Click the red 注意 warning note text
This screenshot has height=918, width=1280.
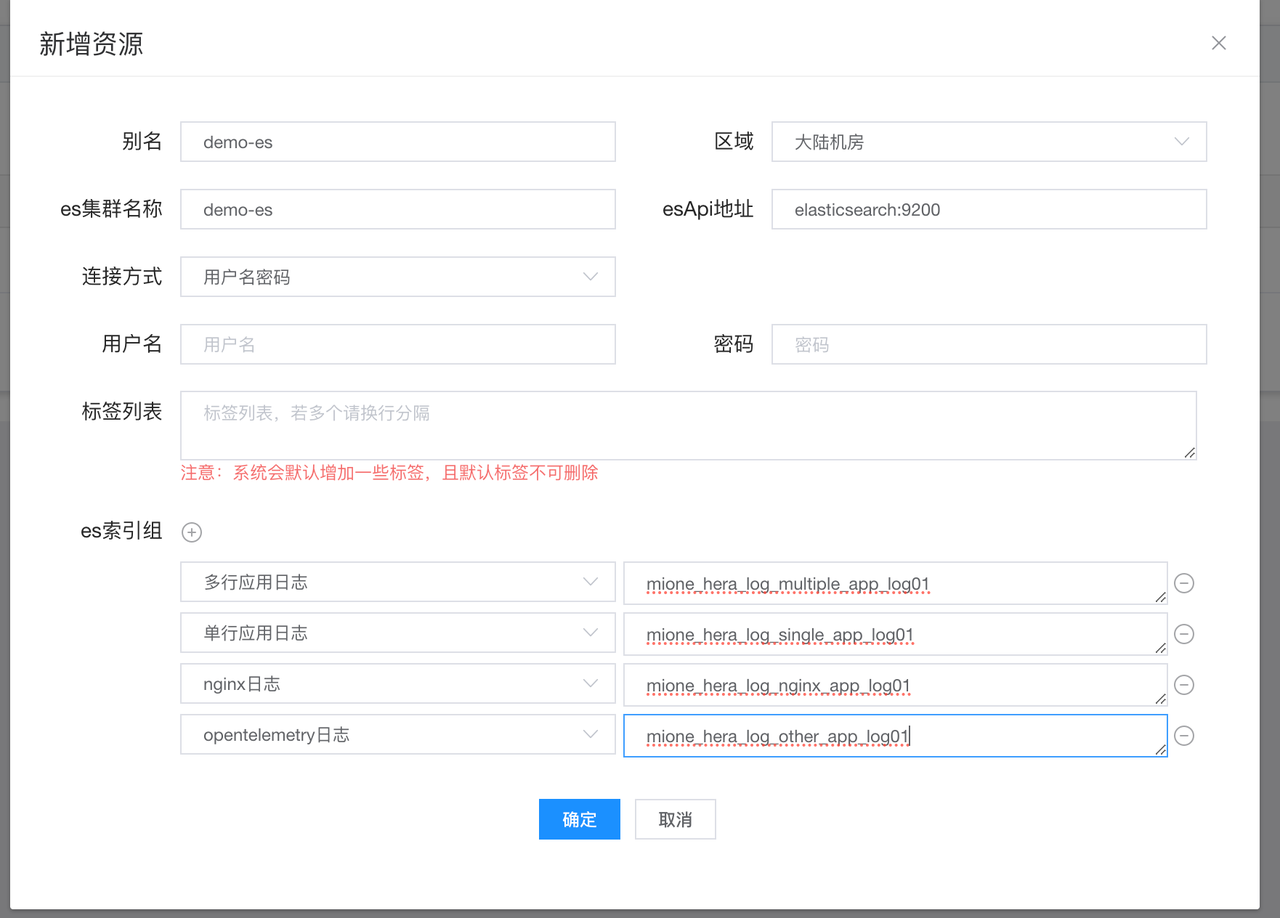tap(390, 473)
